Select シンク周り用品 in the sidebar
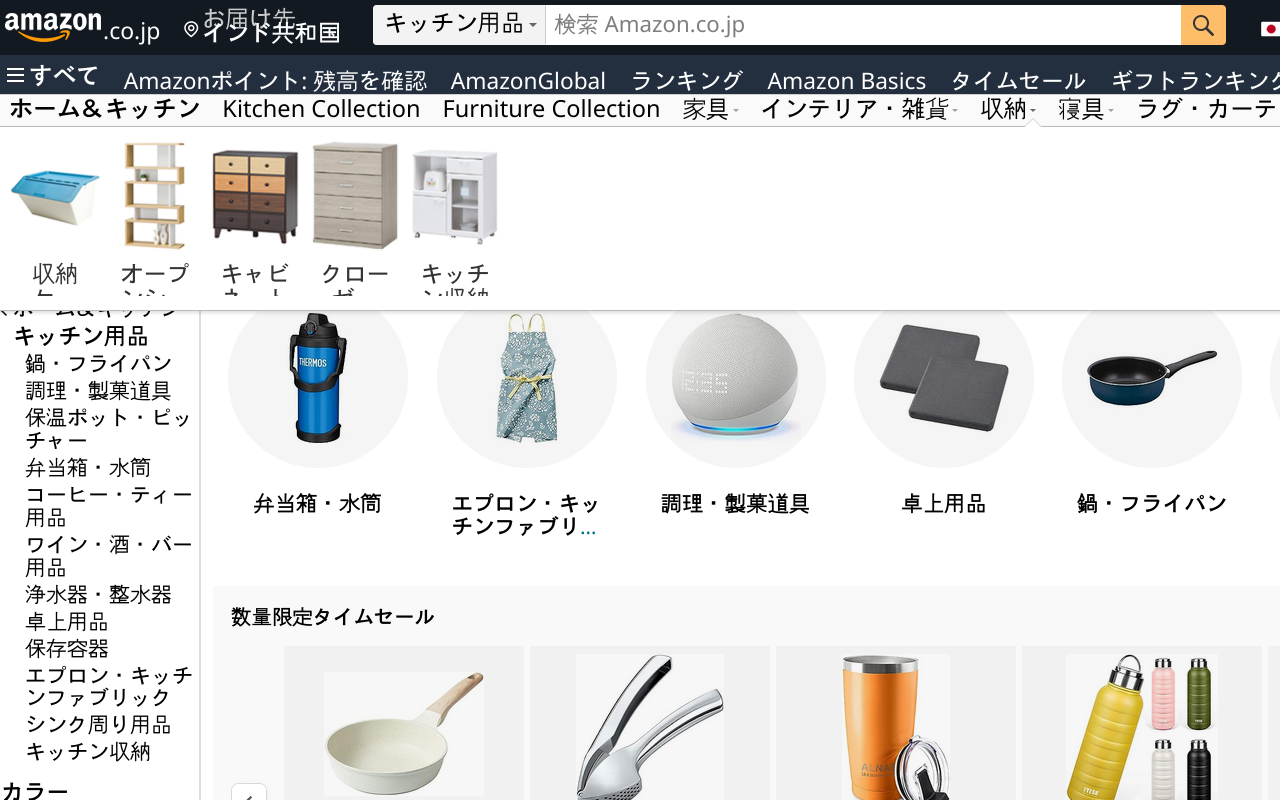 [x=98, y=724]
